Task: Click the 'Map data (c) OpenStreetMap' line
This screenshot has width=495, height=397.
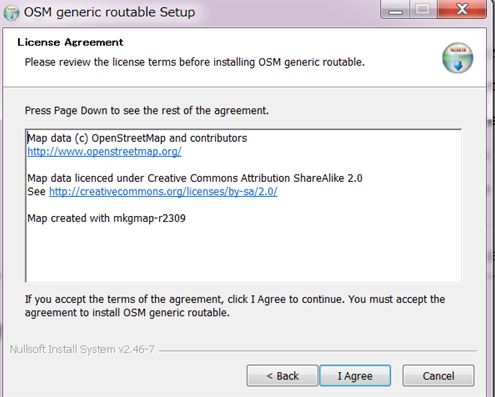Action: (x=137, y=138)
